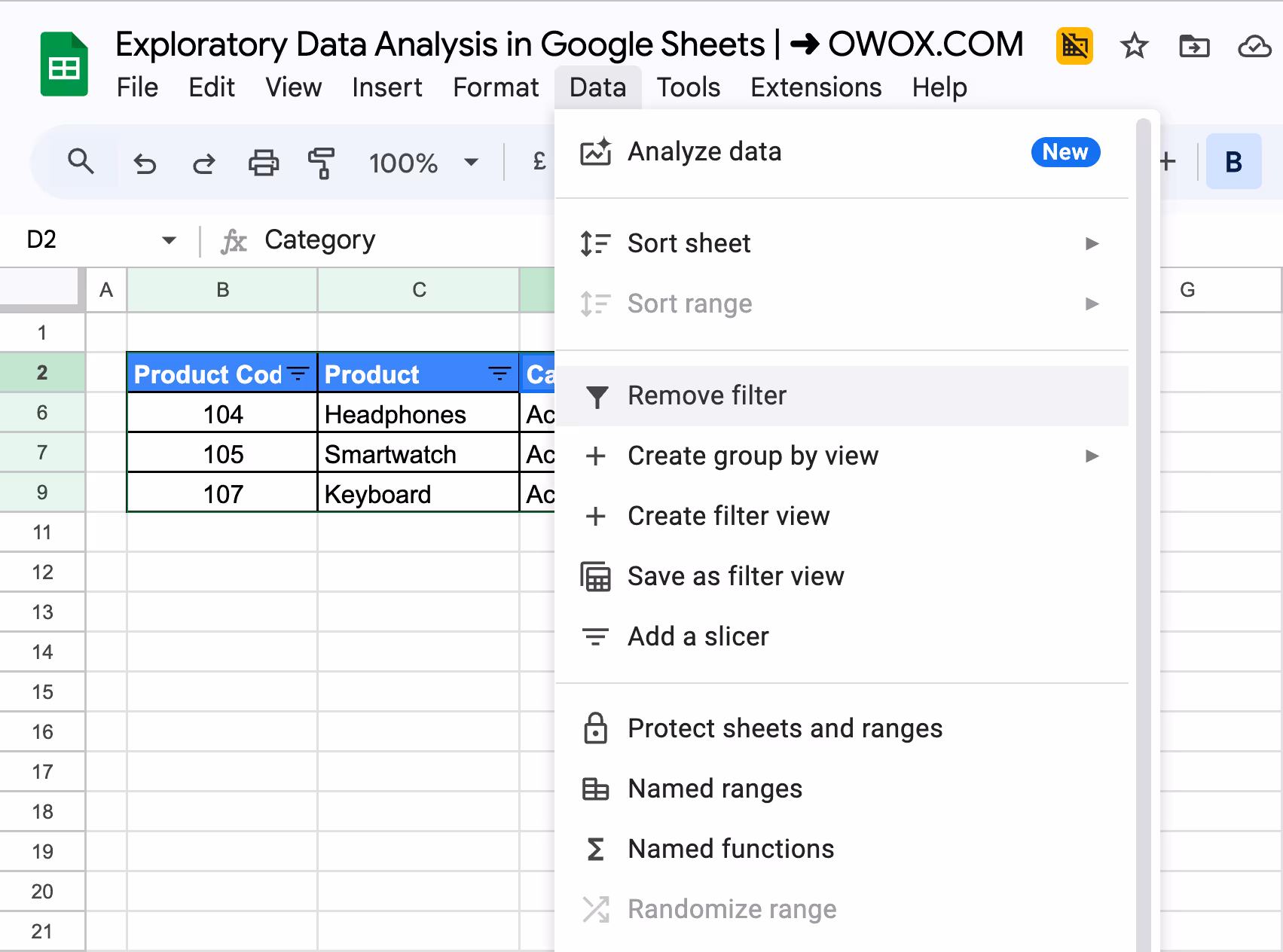The height and width of the screenshot is (952, 1283).
Task: Click the move to folder icon
Action: click(x=1194, y=46)
